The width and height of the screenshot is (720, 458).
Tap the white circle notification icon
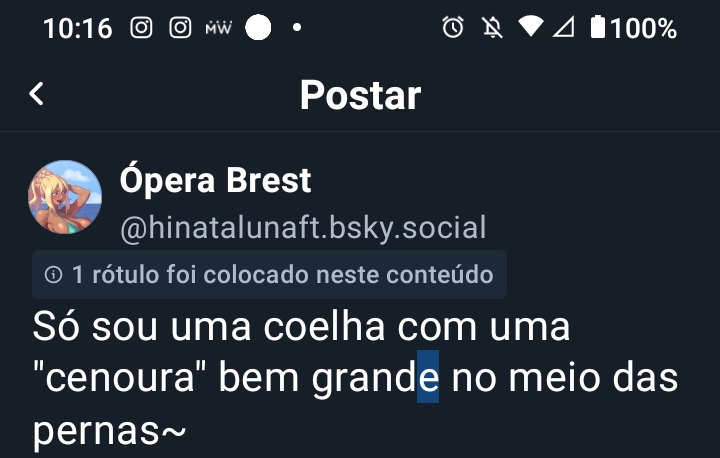258,28
